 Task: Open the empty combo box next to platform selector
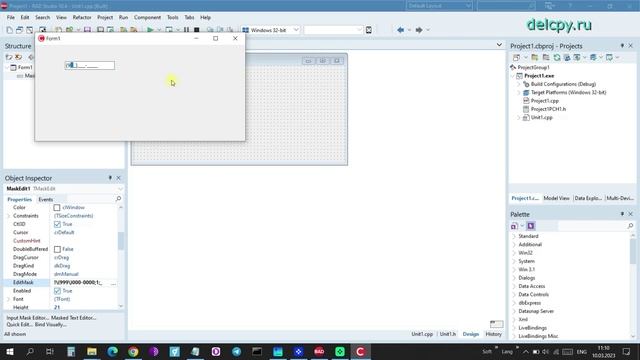tap(359, 30)
